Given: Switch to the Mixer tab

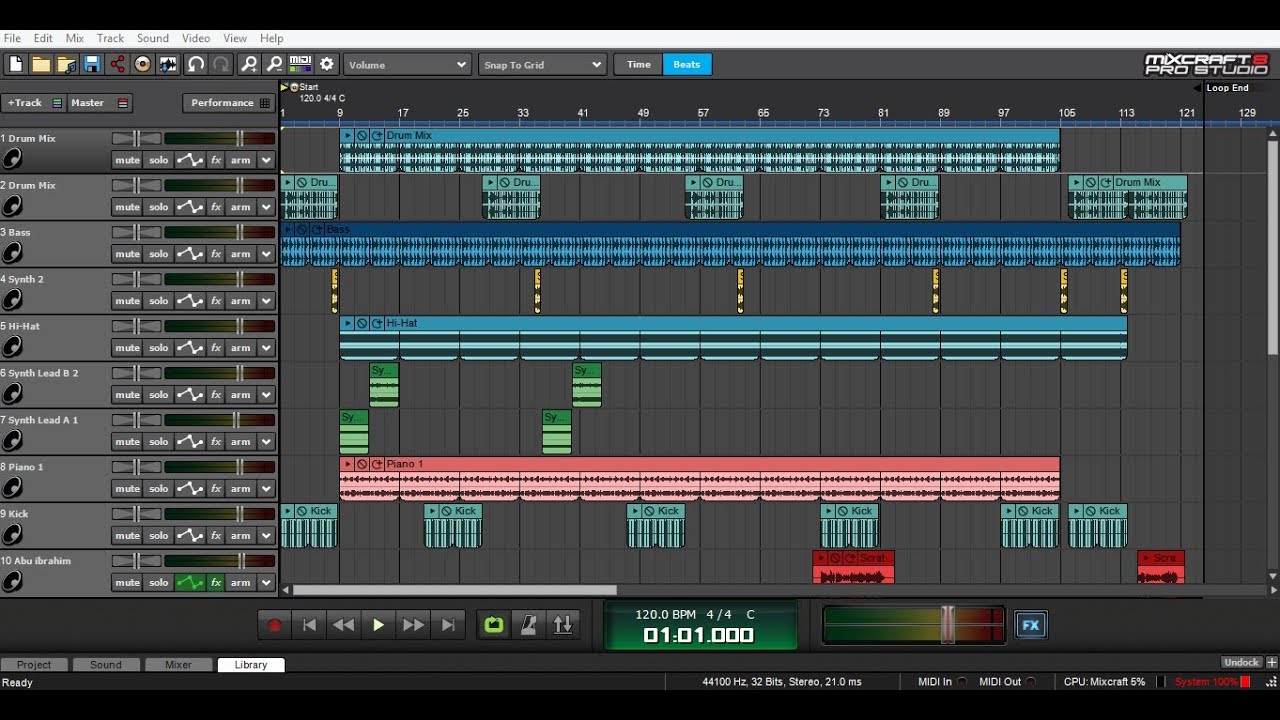Looking at the screenshot, I should (178, 665).
